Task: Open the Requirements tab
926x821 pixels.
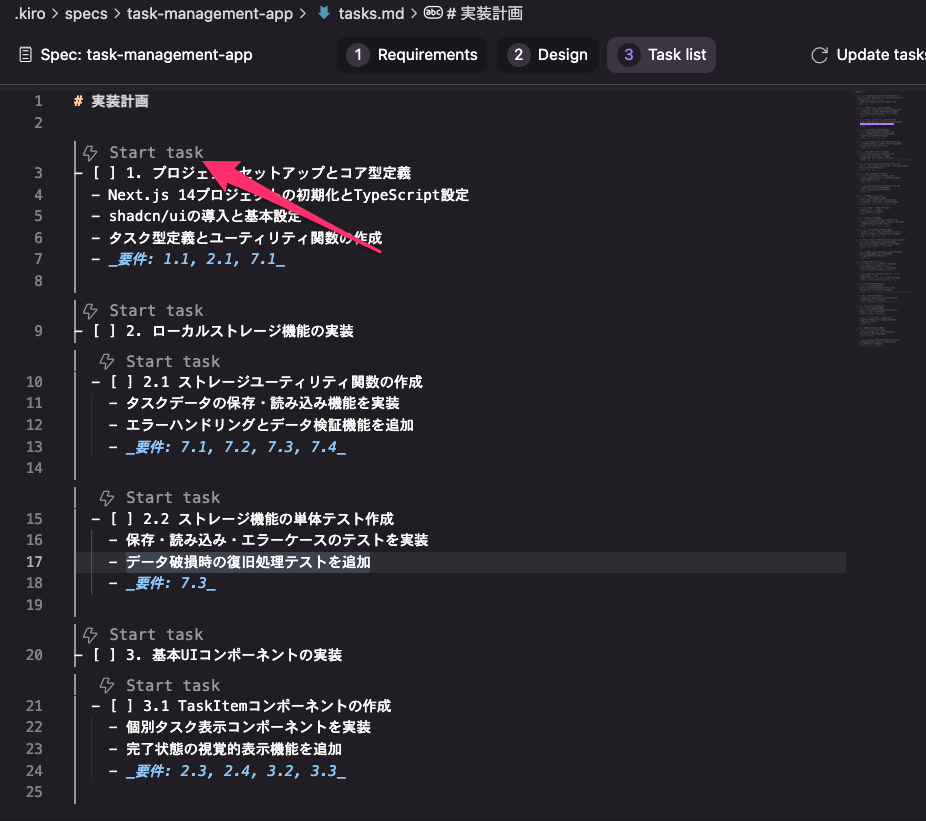Action: [x=412, y=55]
